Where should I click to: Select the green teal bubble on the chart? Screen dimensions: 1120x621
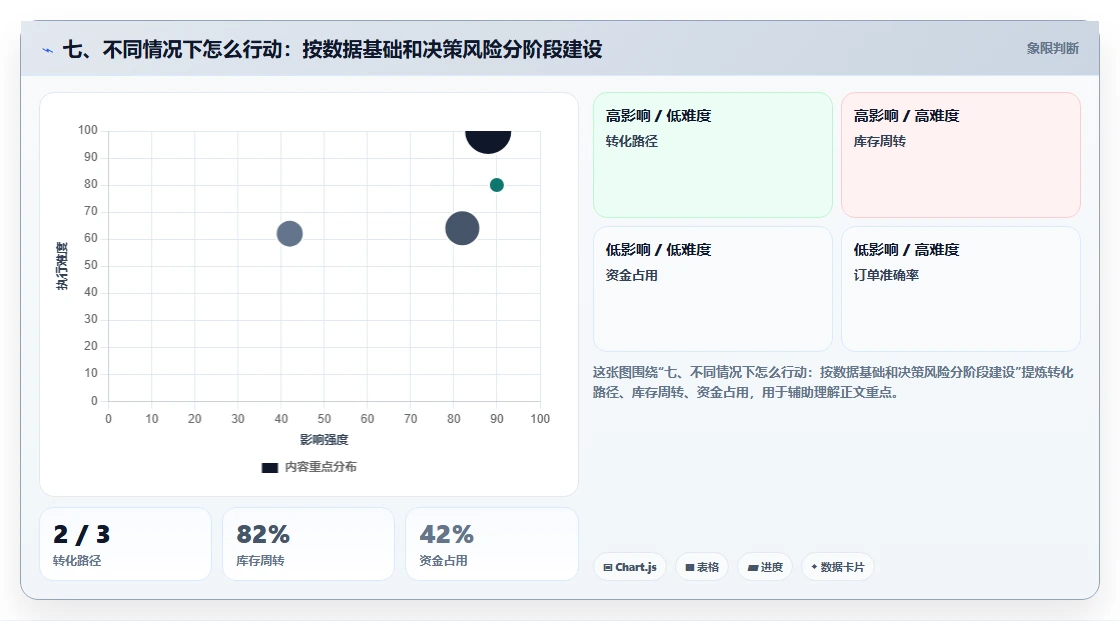[x=496, y=185]
